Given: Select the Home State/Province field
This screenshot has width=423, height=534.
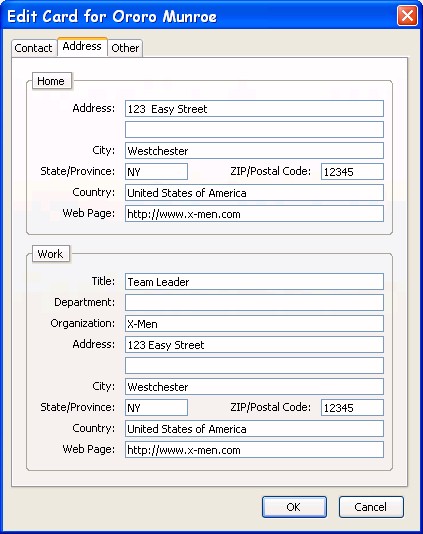Looking at the screenshot, I should (156, 171).
